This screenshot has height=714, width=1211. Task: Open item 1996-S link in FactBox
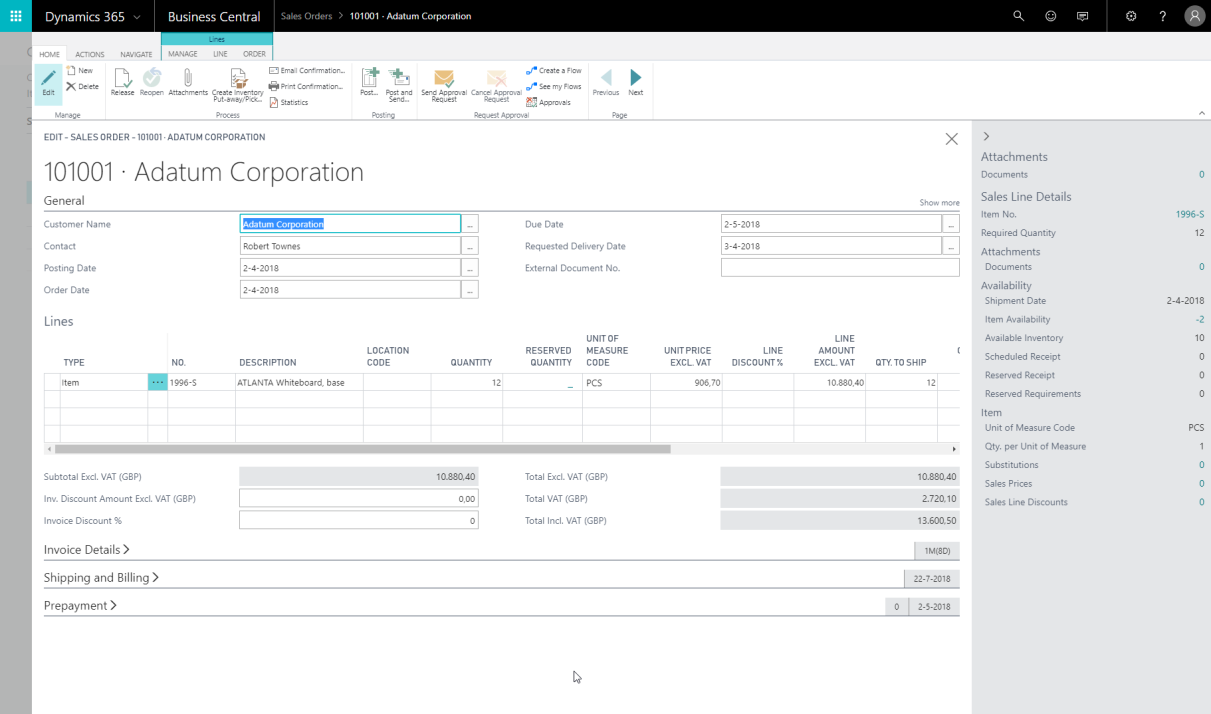coord(1190,215)
